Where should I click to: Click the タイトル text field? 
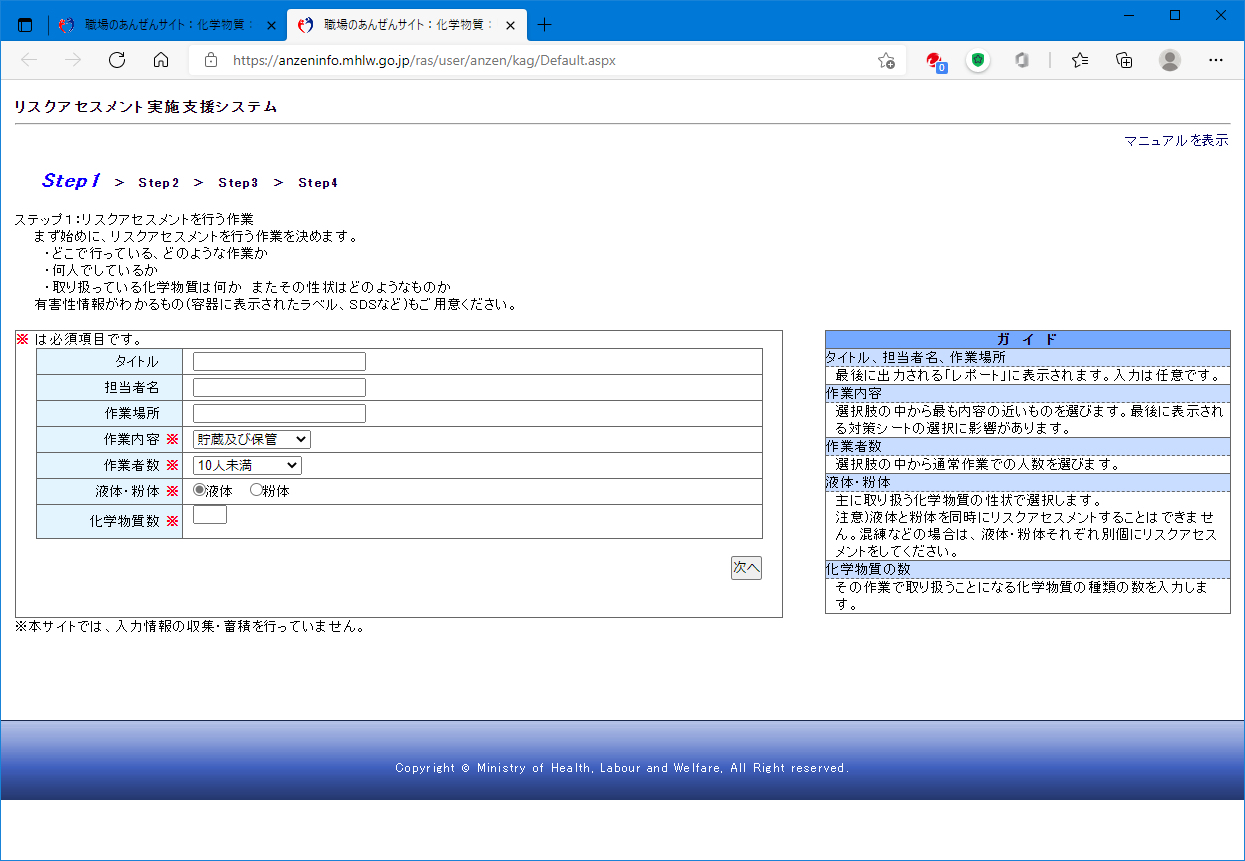point(279,362)
